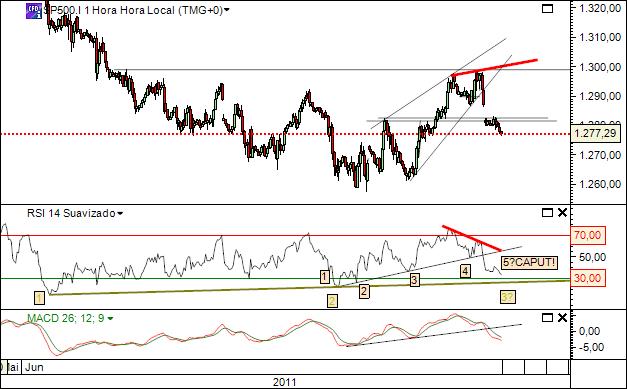Click the 1.310,00 price axis value

click(x=599, y=37)
